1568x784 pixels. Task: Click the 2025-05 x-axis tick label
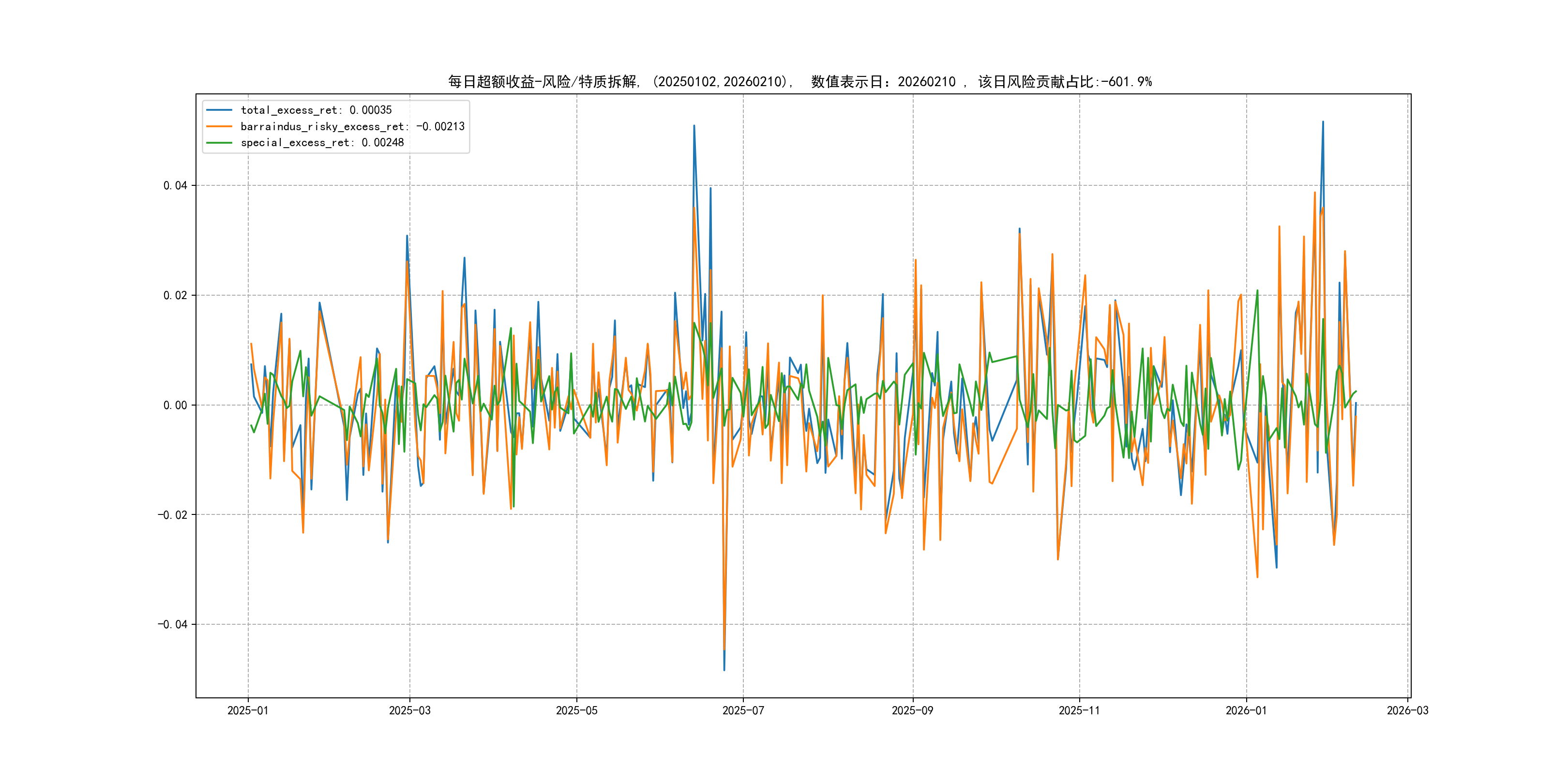tap(576, 710)
